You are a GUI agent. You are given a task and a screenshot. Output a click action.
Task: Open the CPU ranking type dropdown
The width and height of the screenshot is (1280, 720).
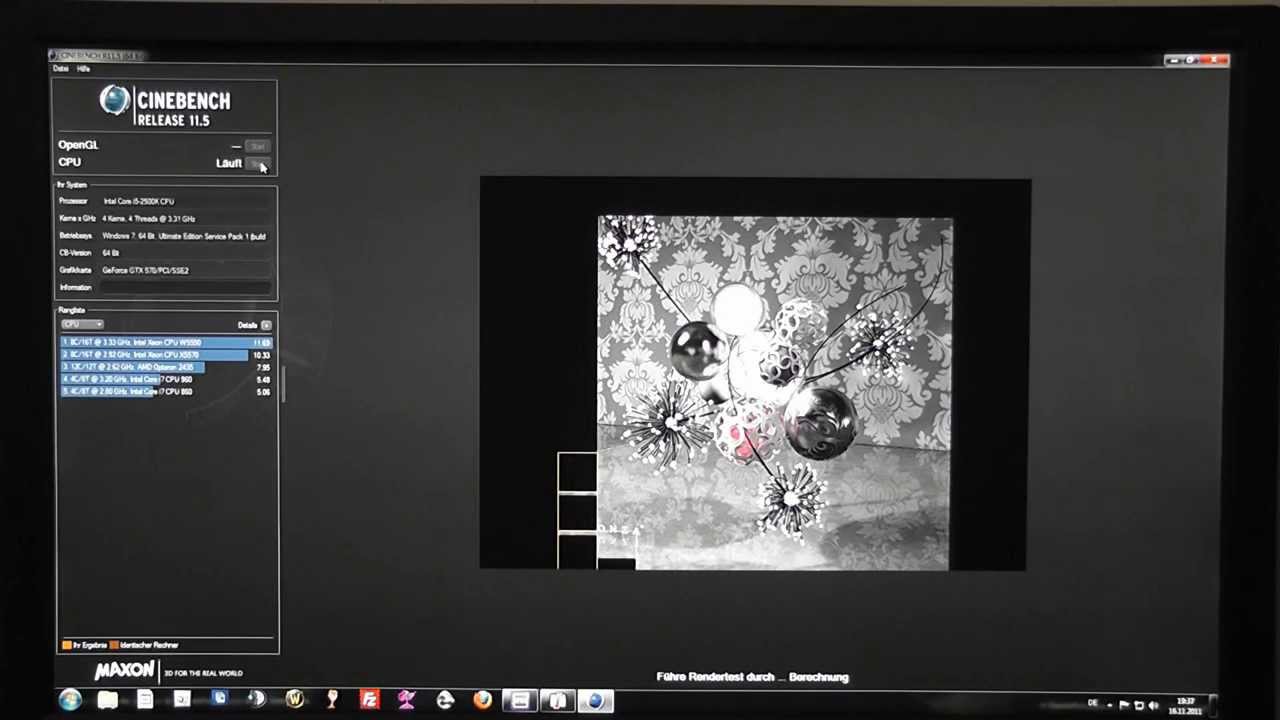coord(81,325)
